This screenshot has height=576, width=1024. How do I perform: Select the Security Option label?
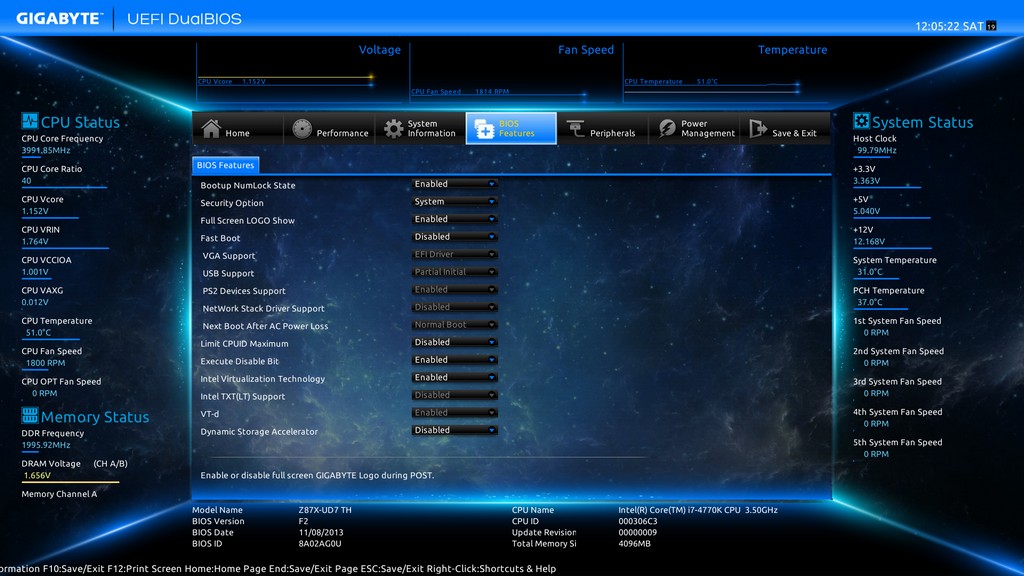point(232,203)
